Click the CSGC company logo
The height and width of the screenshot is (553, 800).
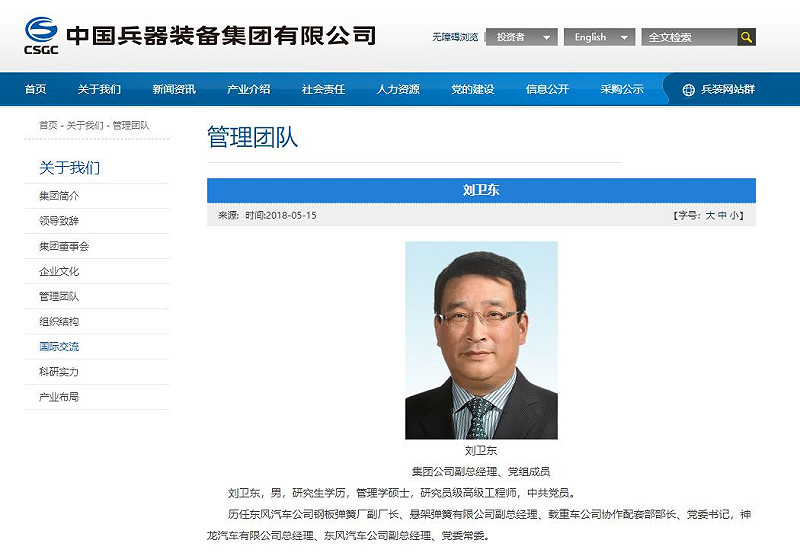coord(41,35)
